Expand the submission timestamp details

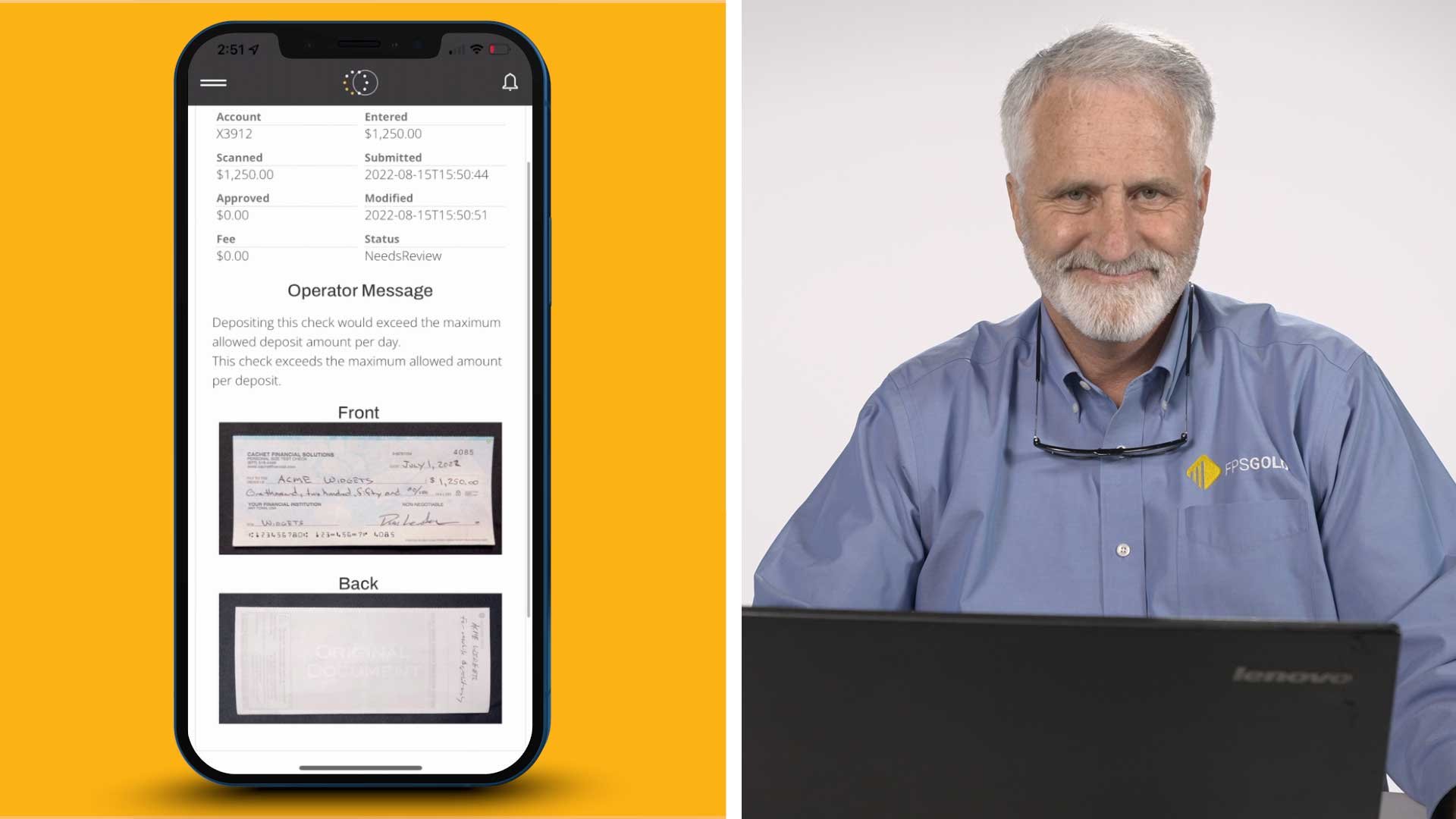(426, 174)
